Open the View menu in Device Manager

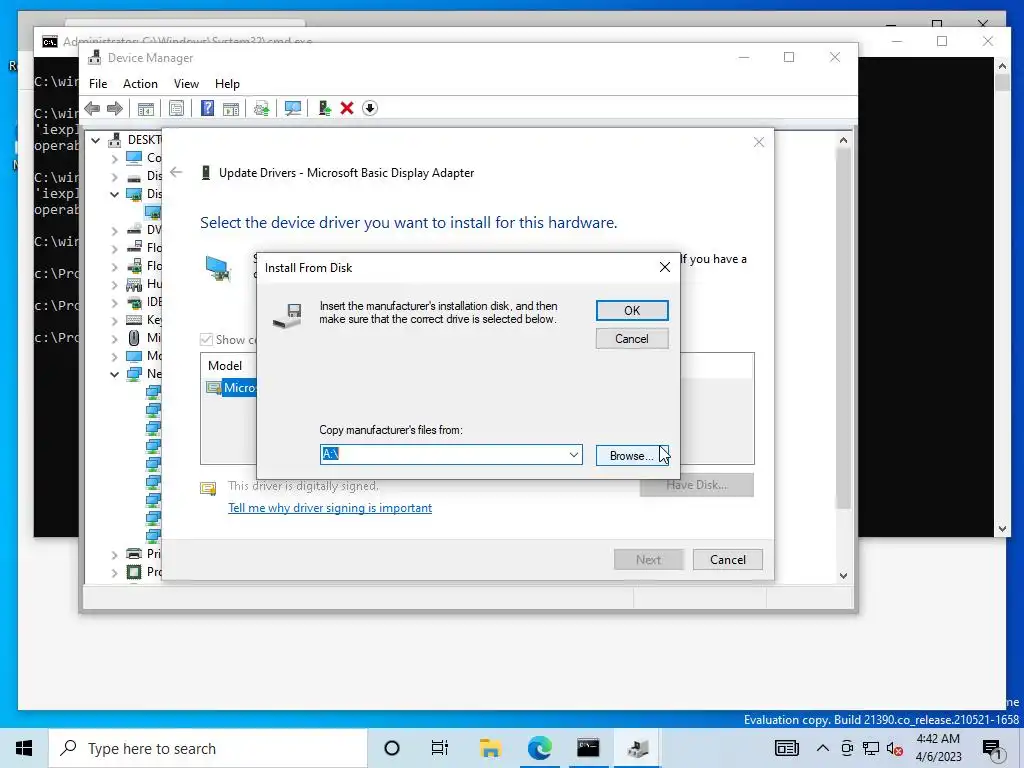coord(186,84)
